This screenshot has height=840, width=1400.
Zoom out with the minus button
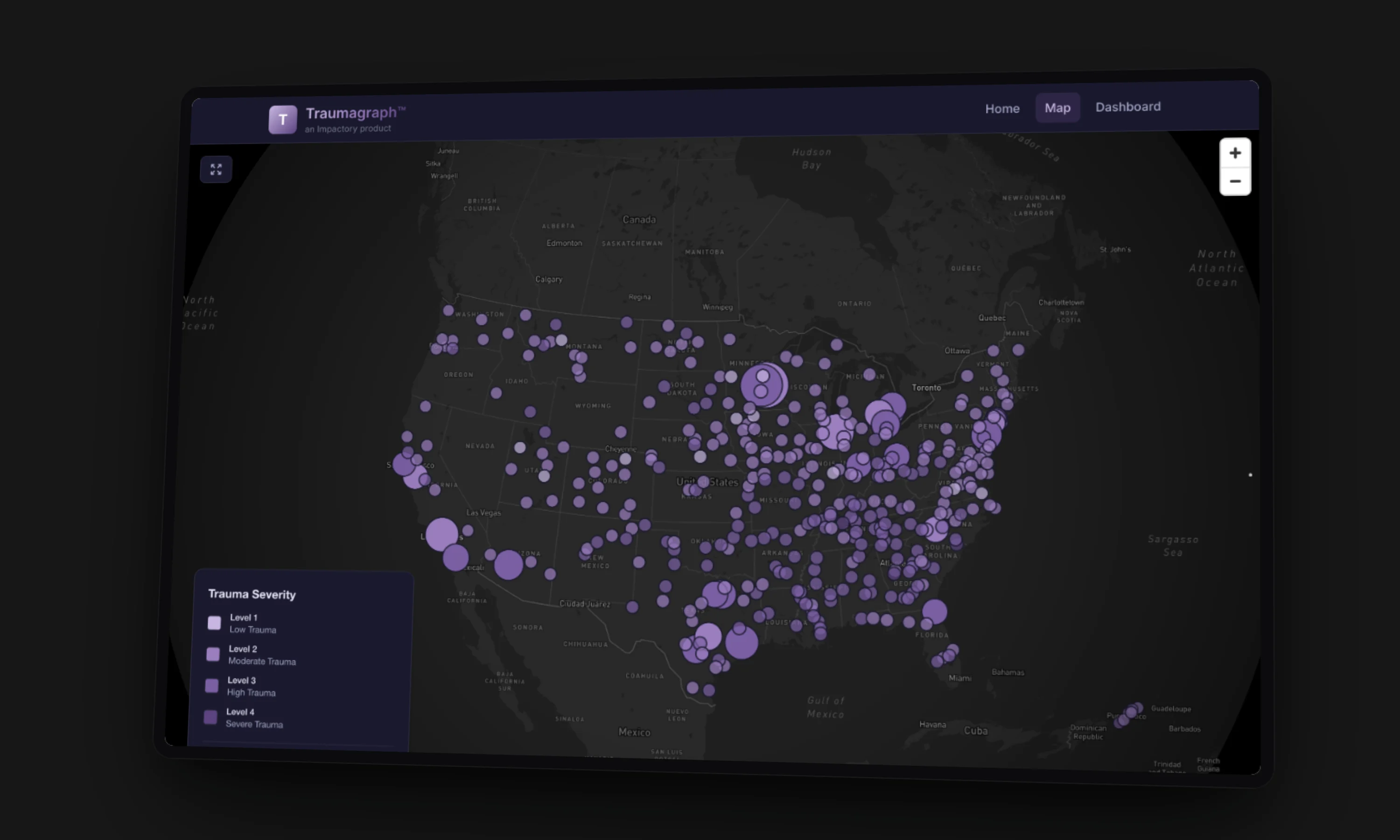point(1235,182)
